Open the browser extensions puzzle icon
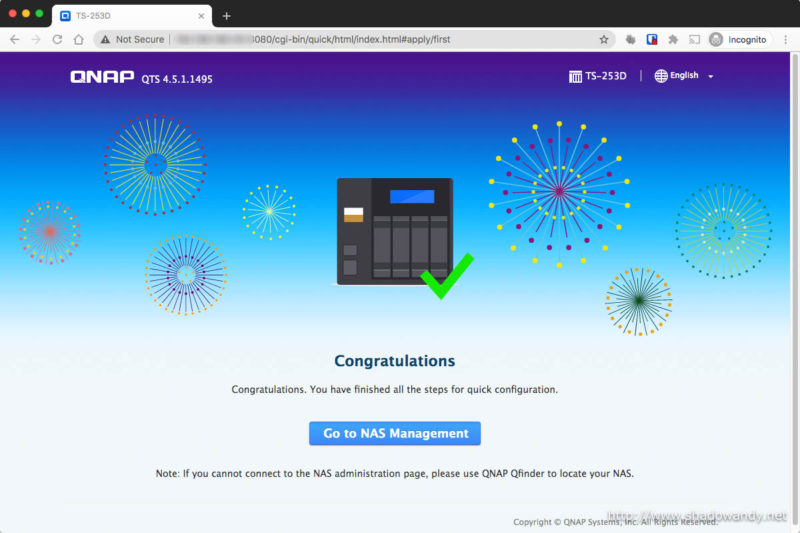This screenshot has height=533, width=800. pyautogui.click(x=673, y=39)
